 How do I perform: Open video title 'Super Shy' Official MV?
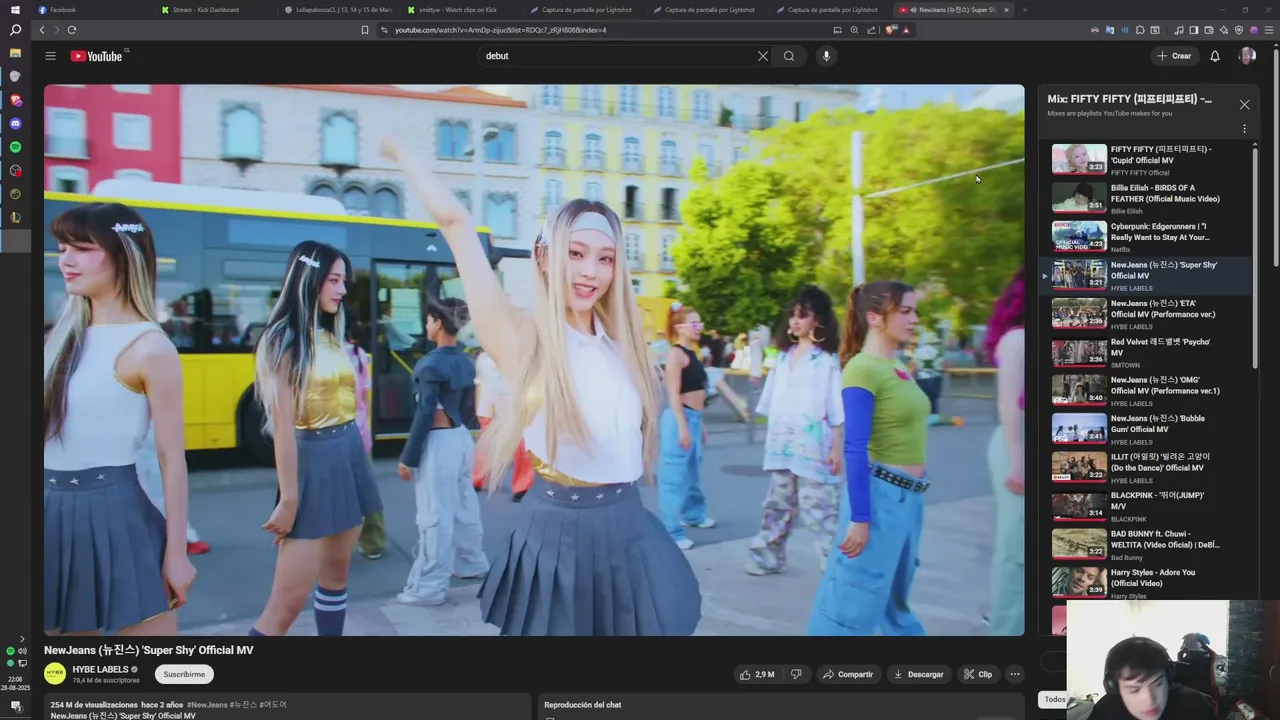pyautogui.click(x=148, y=650)
